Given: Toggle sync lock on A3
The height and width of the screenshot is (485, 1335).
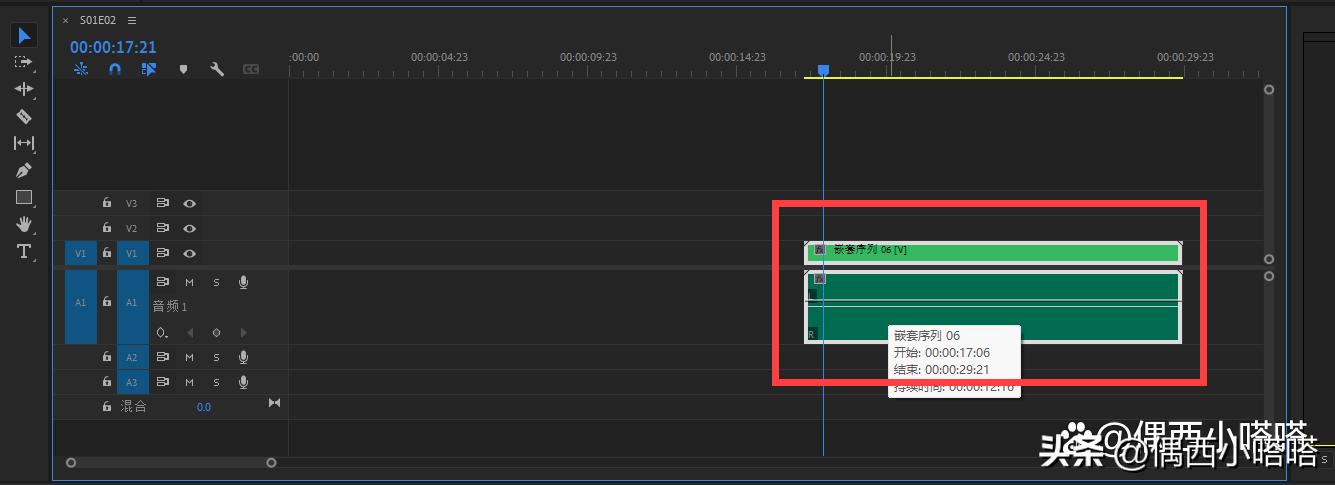Looking at the screenshot, I should coord(163,382).
